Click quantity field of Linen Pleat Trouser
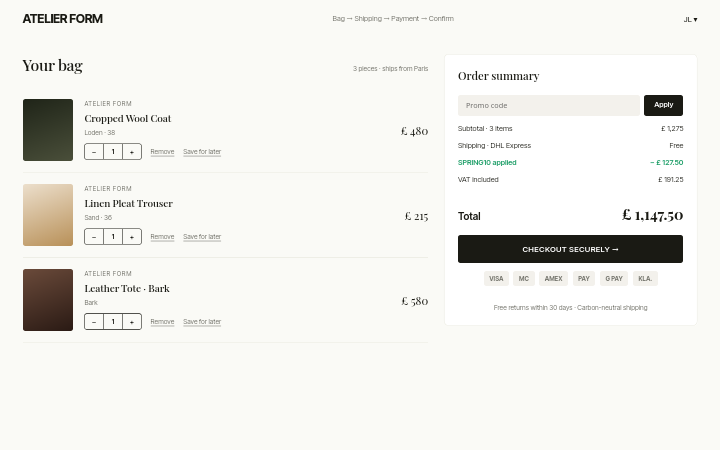 pos(113,237)
